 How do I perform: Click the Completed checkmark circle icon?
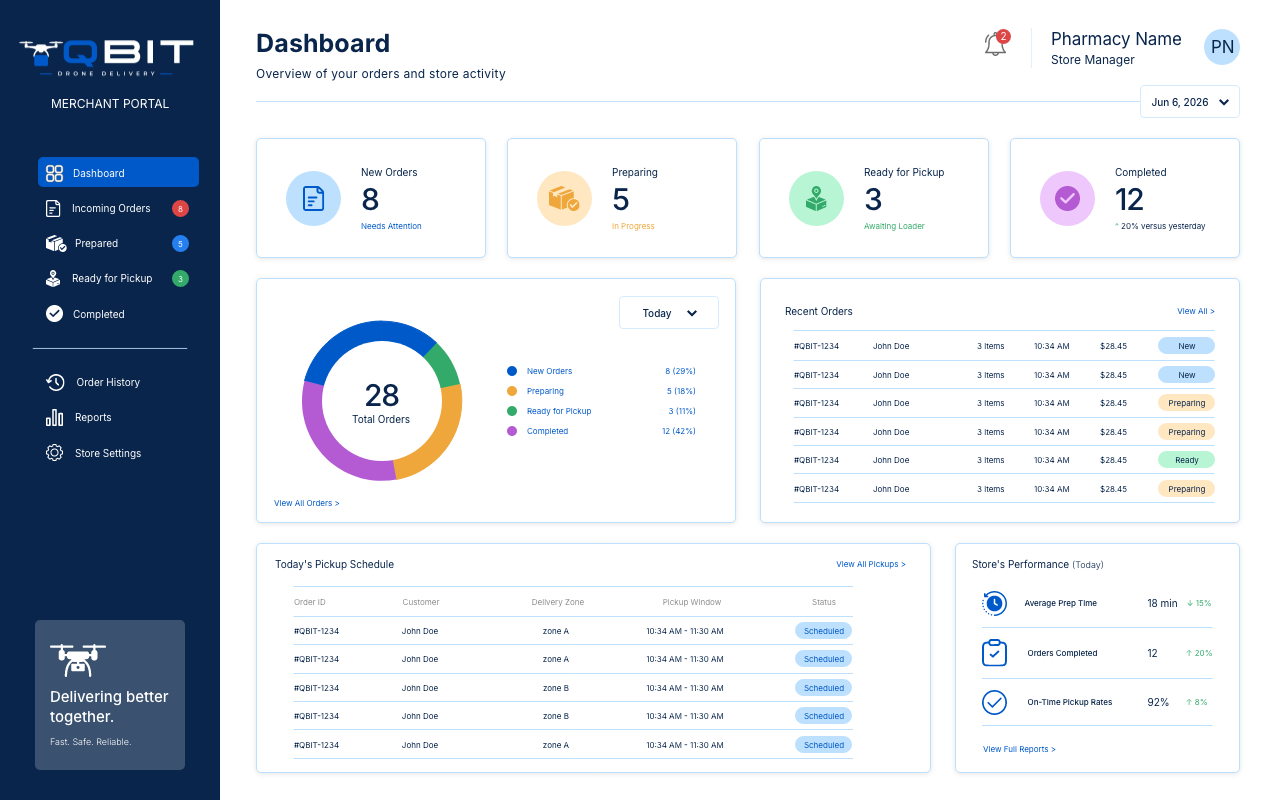click(x=1068, y=198)
